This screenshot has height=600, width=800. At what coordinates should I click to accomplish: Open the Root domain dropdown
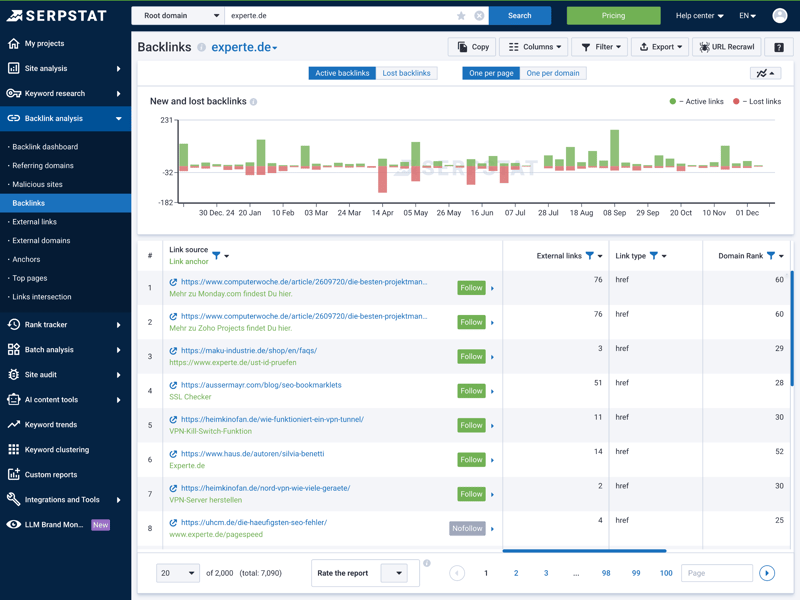[x=178, y=16]
